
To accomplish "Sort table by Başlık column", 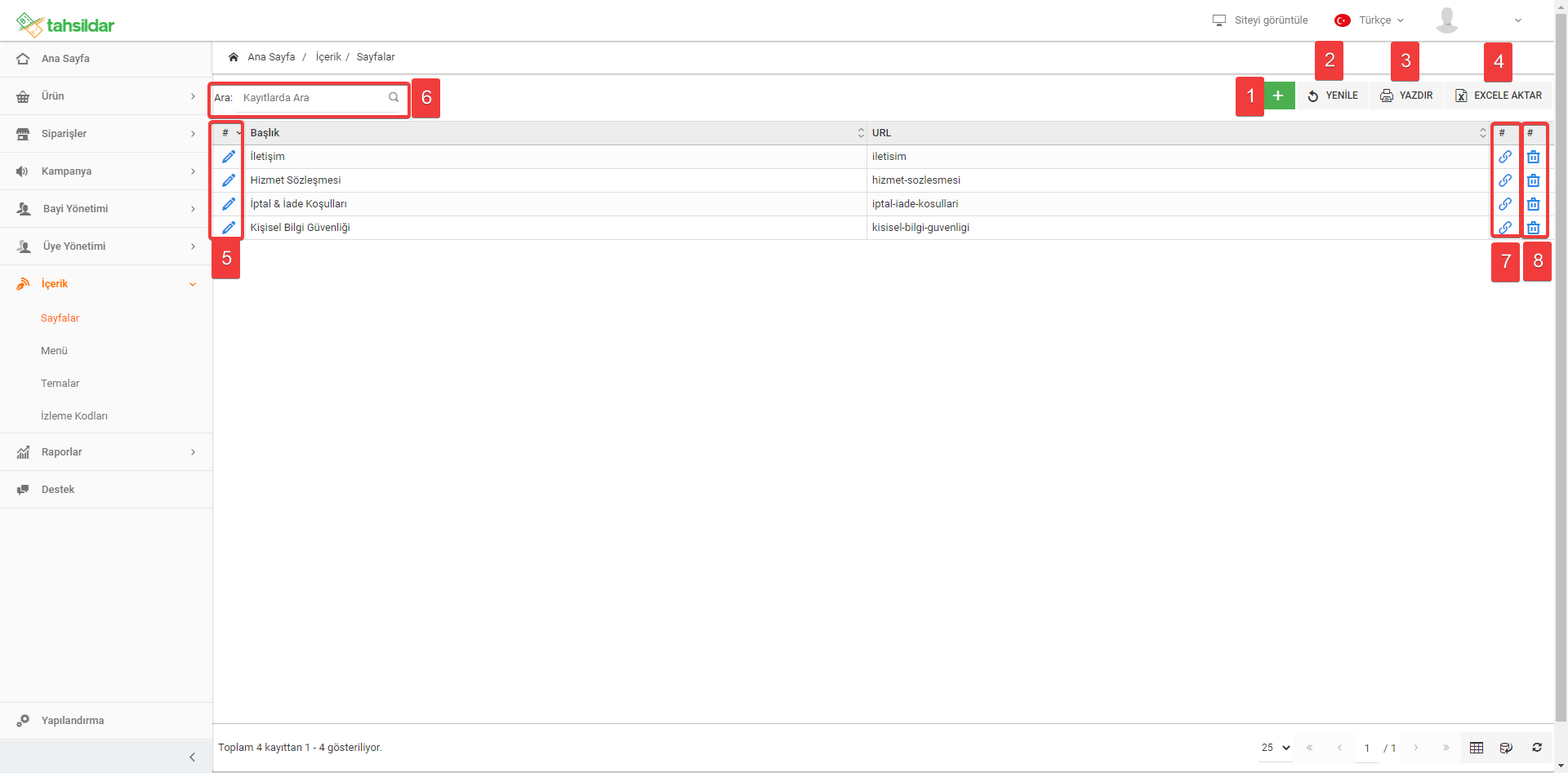I will (x=555, y=133).
